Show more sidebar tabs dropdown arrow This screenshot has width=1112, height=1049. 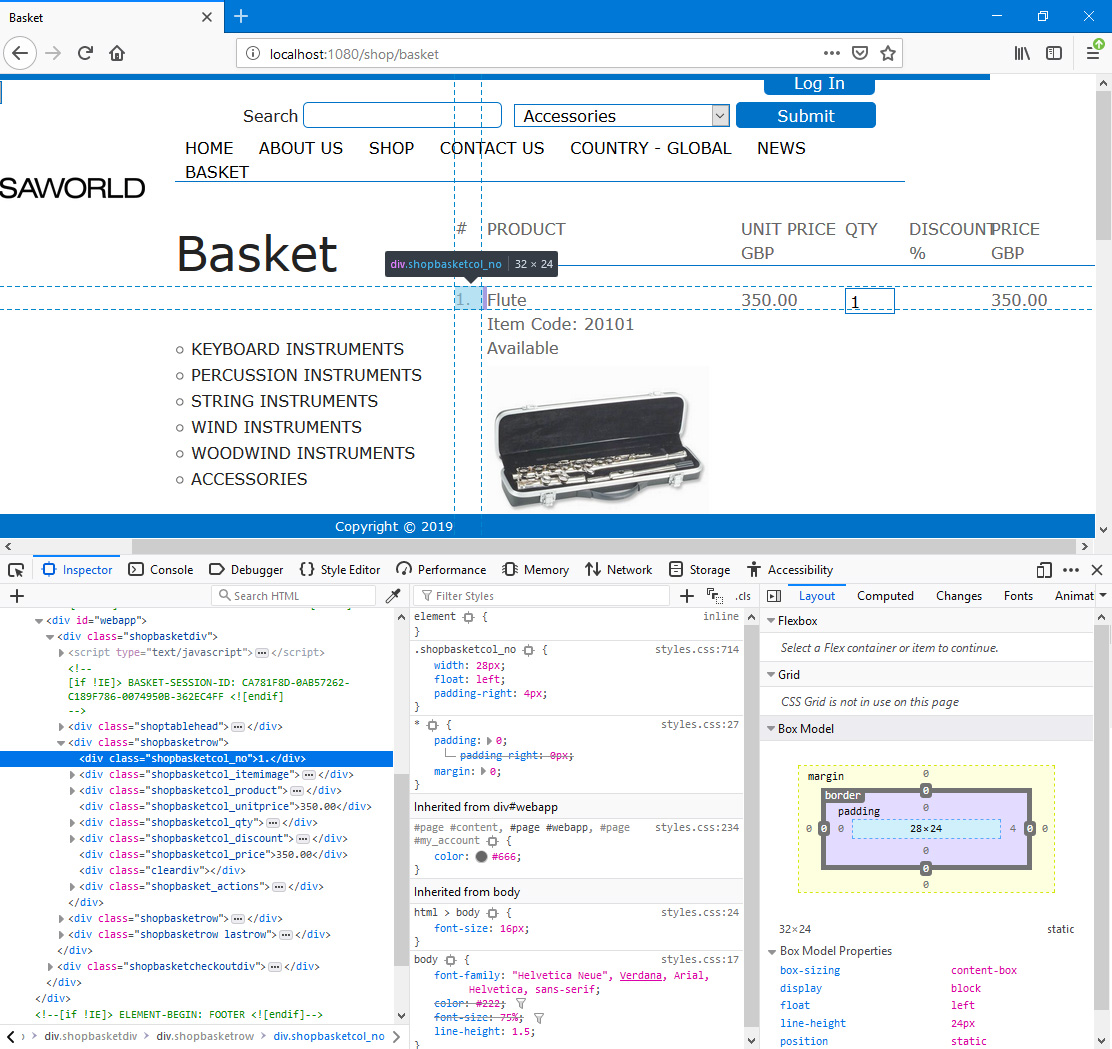click(1103, 596)
